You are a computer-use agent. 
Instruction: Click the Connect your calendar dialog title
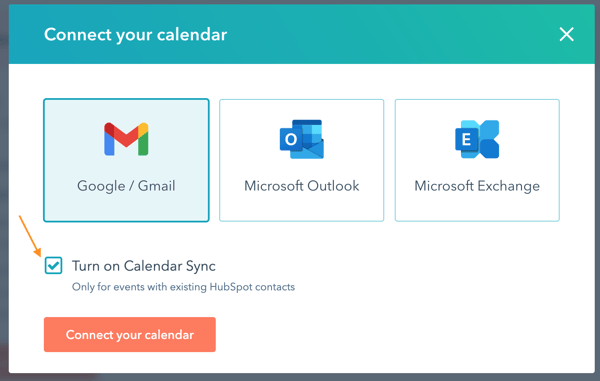coord(135,34)
